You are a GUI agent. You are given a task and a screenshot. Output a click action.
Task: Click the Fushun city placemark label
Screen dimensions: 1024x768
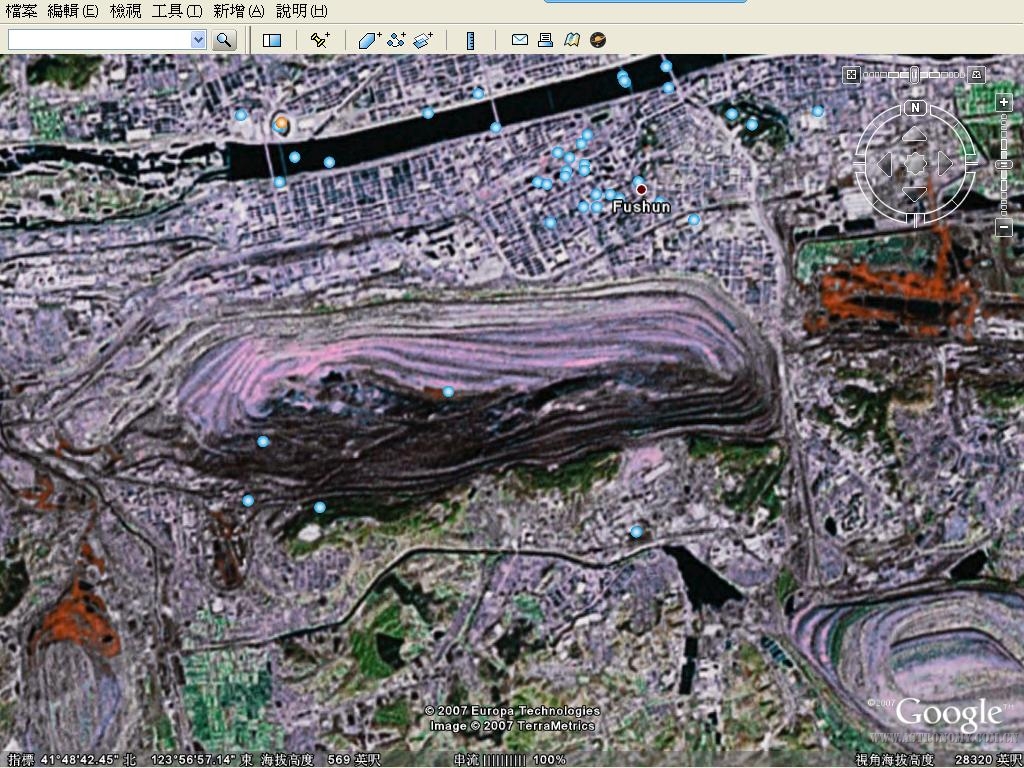pos(641,207)
